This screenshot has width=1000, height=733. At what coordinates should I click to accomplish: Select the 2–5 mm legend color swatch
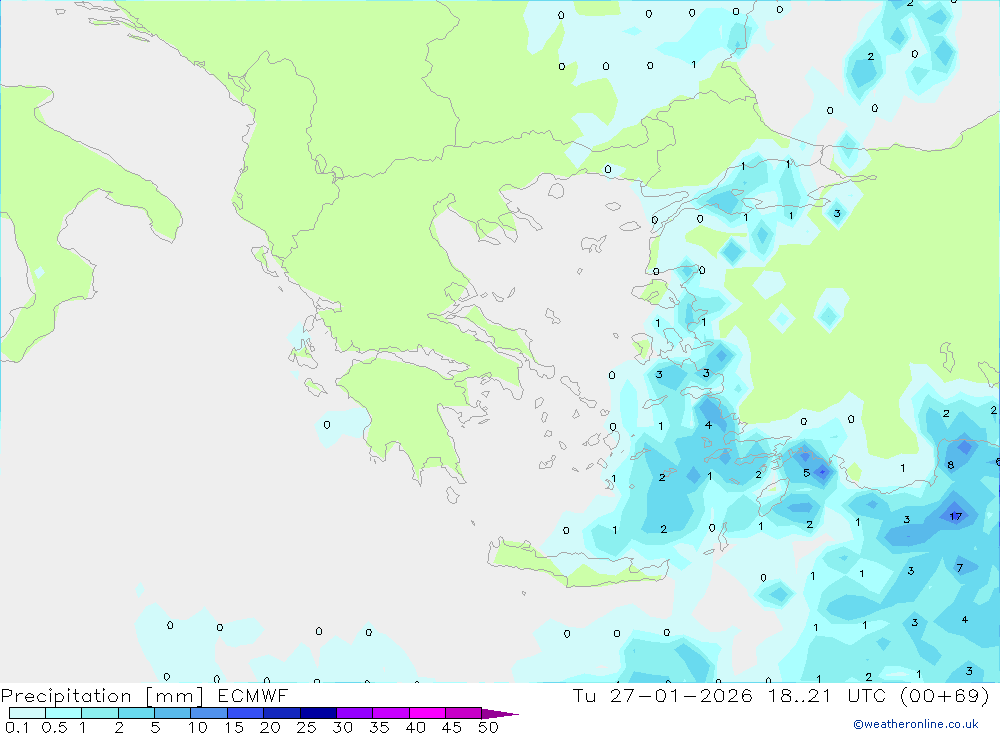[x=136, y=713]
